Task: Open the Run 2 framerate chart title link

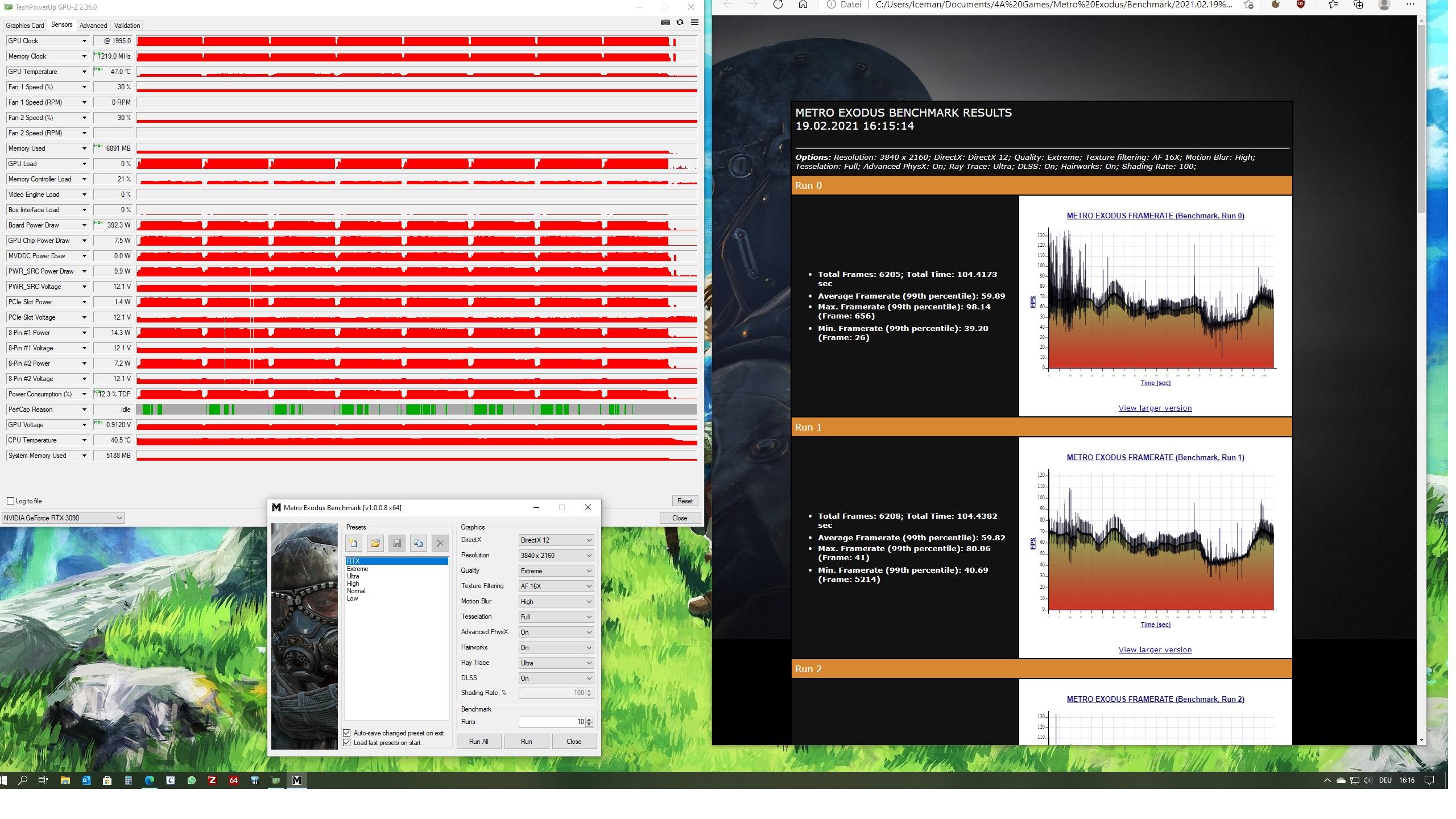Action: (1155, 700)
